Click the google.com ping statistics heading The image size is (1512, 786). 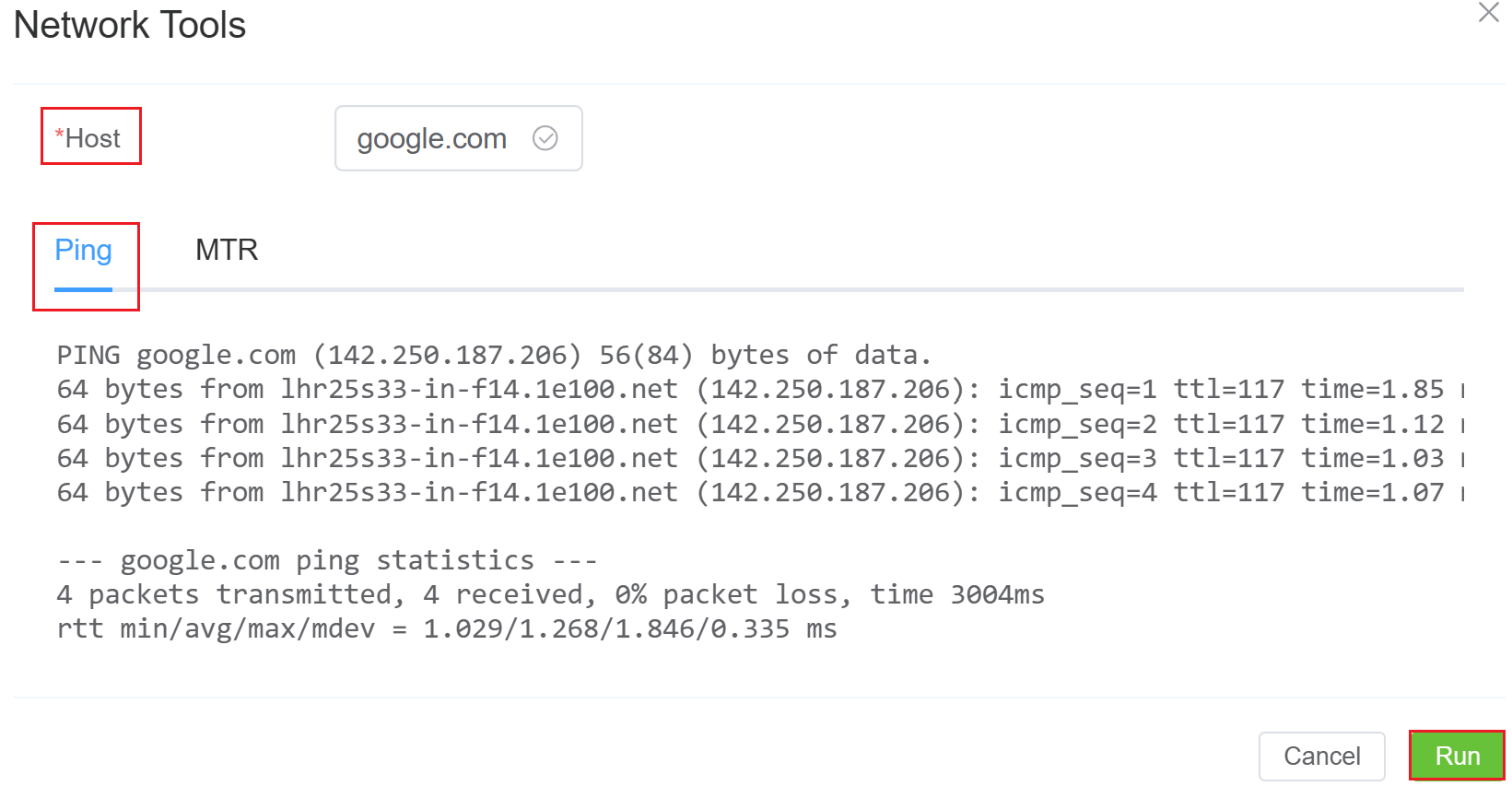(327, 560)
